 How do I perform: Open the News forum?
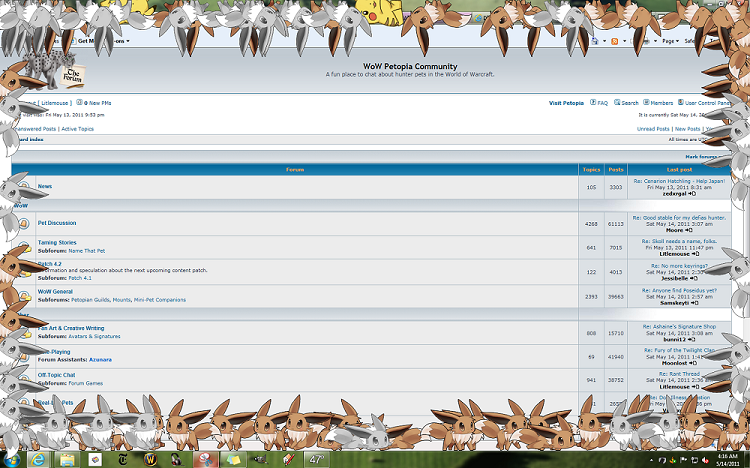tap(45, 186)
